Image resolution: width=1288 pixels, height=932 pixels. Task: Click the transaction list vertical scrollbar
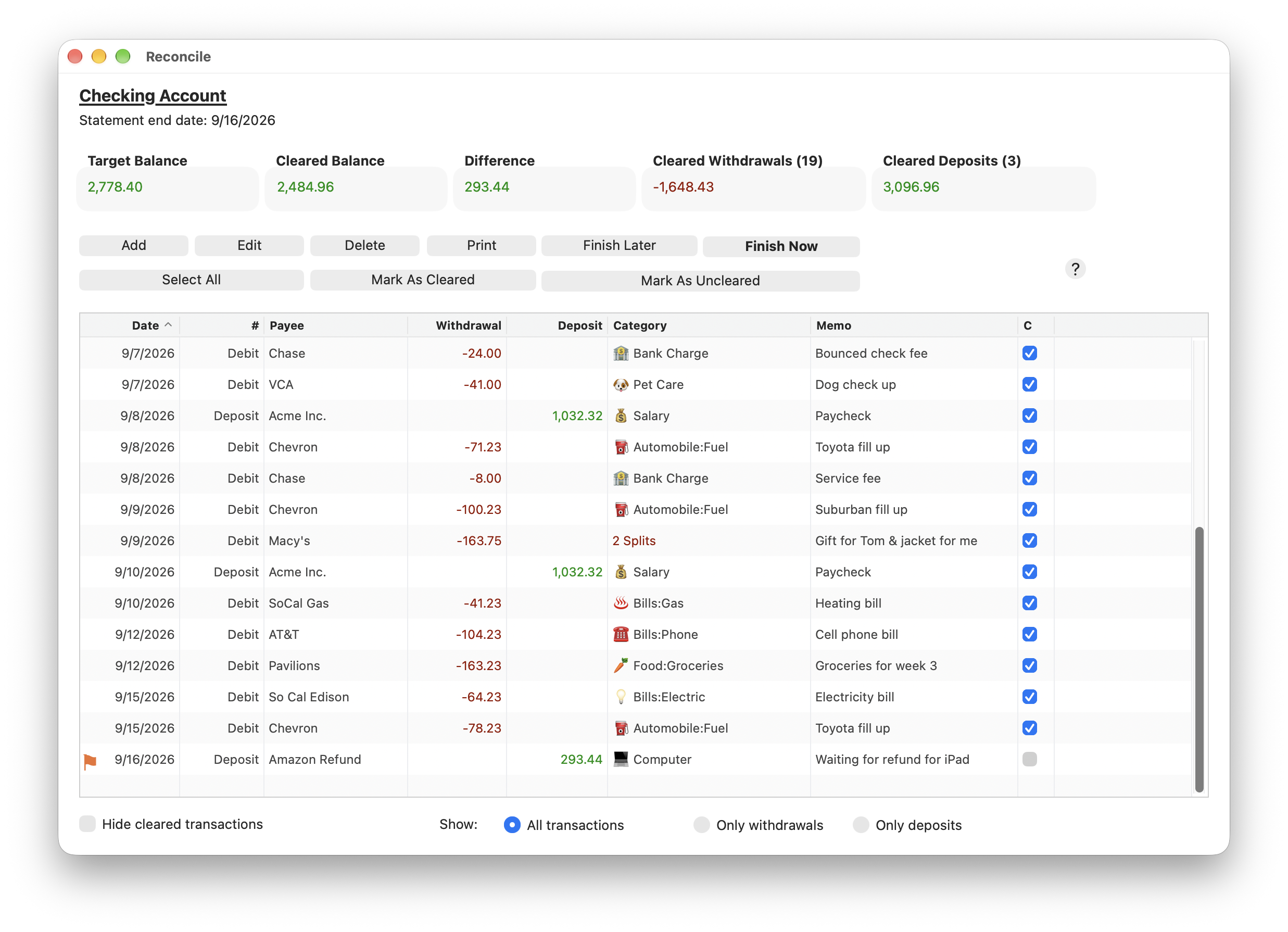coord(1199,659)
